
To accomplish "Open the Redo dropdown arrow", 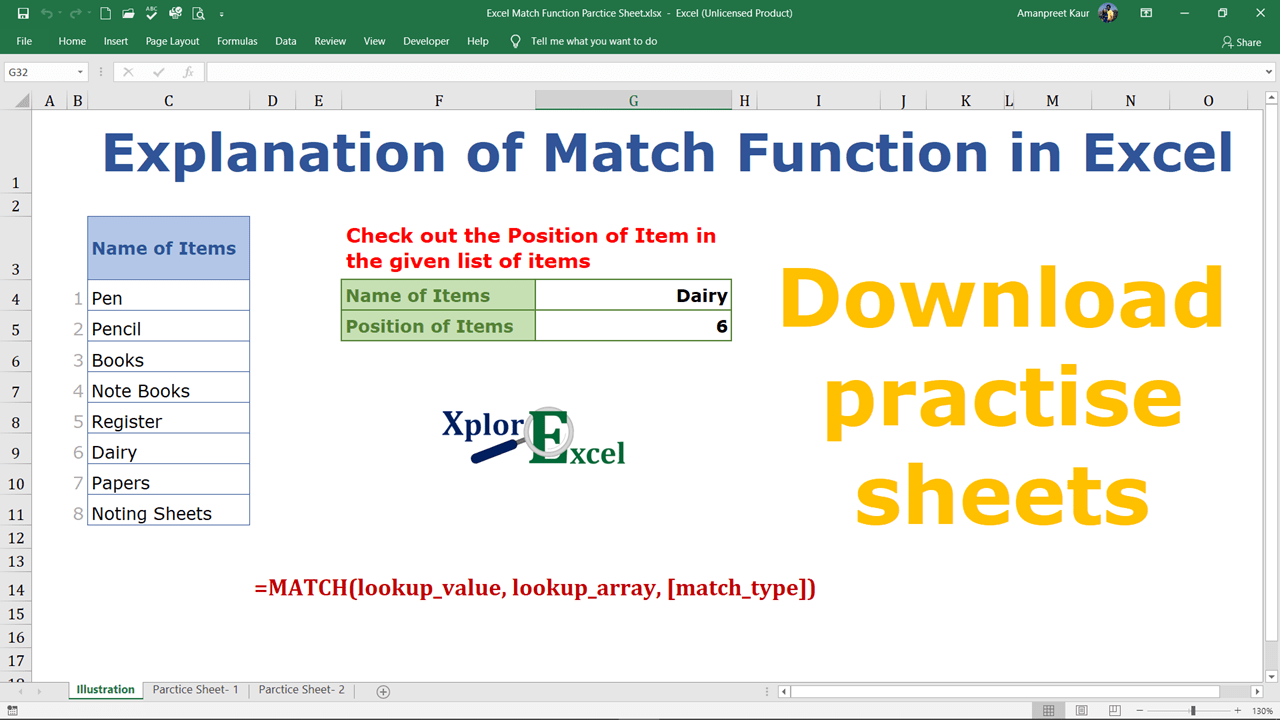I will coord(89,13).
